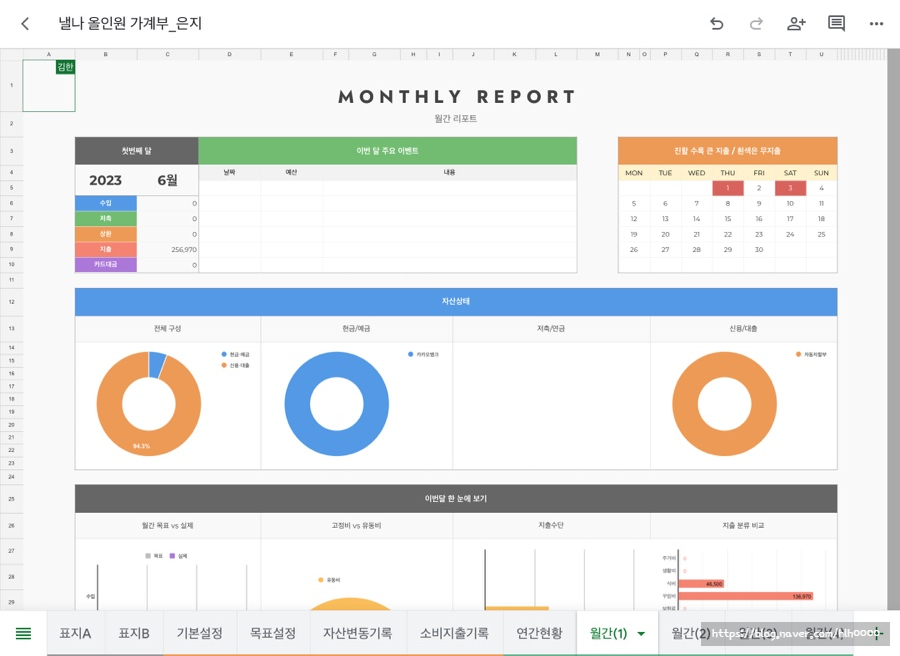The width and height of the screenshot is (900, 656).
Task: Open the three-dot more options menu
Action: [876, 24]
